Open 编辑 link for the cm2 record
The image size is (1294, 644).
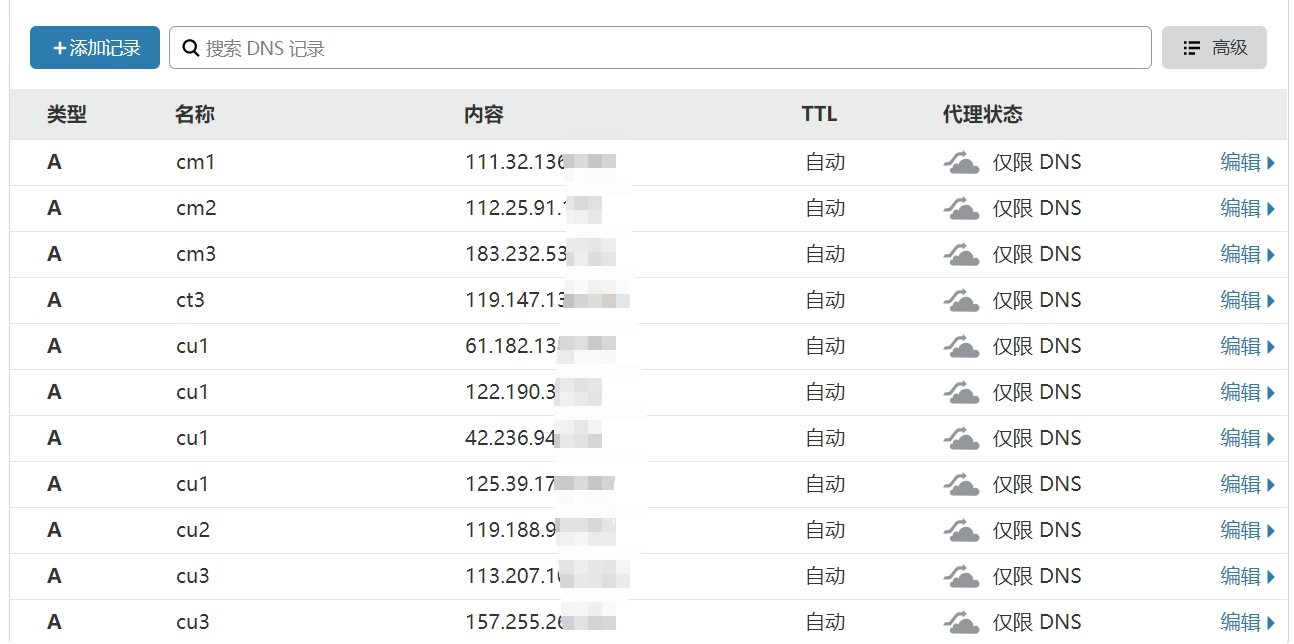pos(1240,209)
